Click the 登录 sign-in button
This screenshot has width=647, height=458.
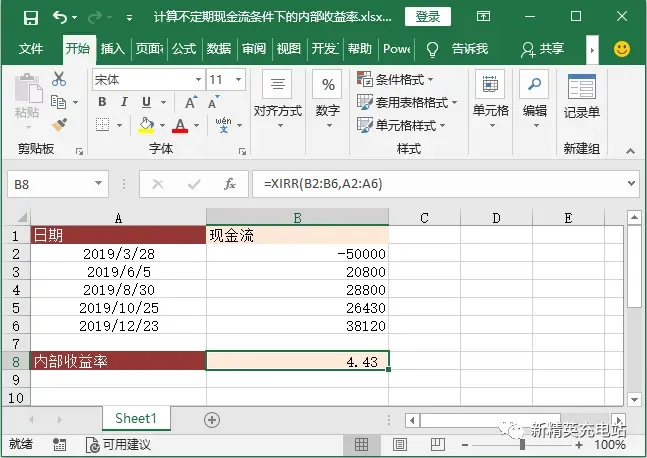click(427, 17)
